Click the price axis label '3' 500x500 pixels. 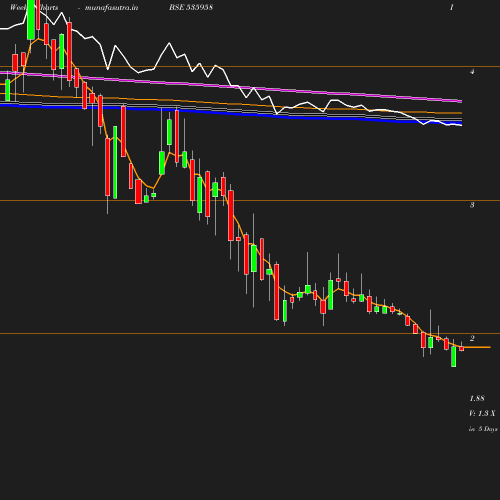(x=472, y=205)
